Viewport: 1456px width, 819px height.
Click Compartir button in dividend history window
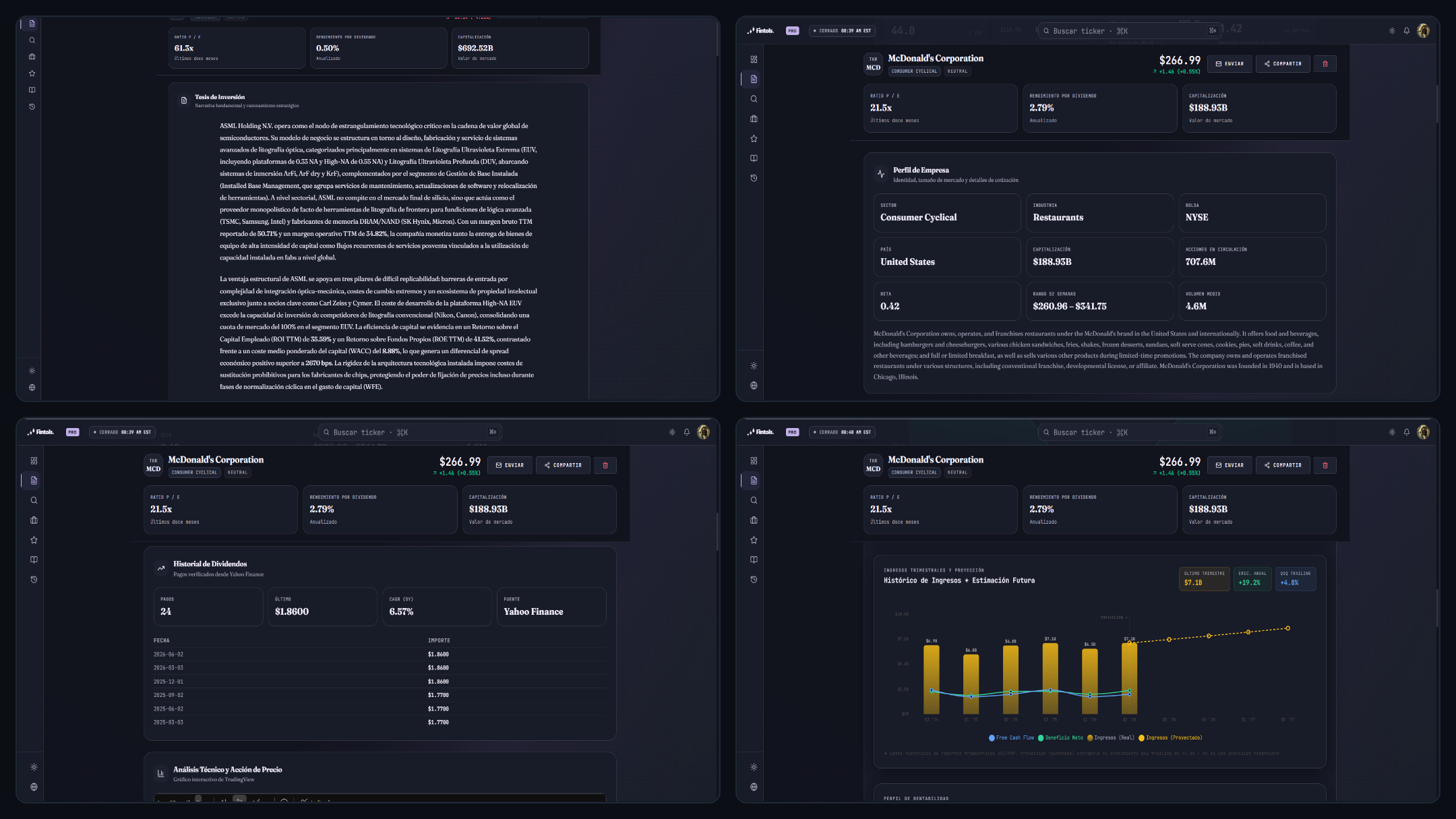pyautogui.click(x=563, y=465)
